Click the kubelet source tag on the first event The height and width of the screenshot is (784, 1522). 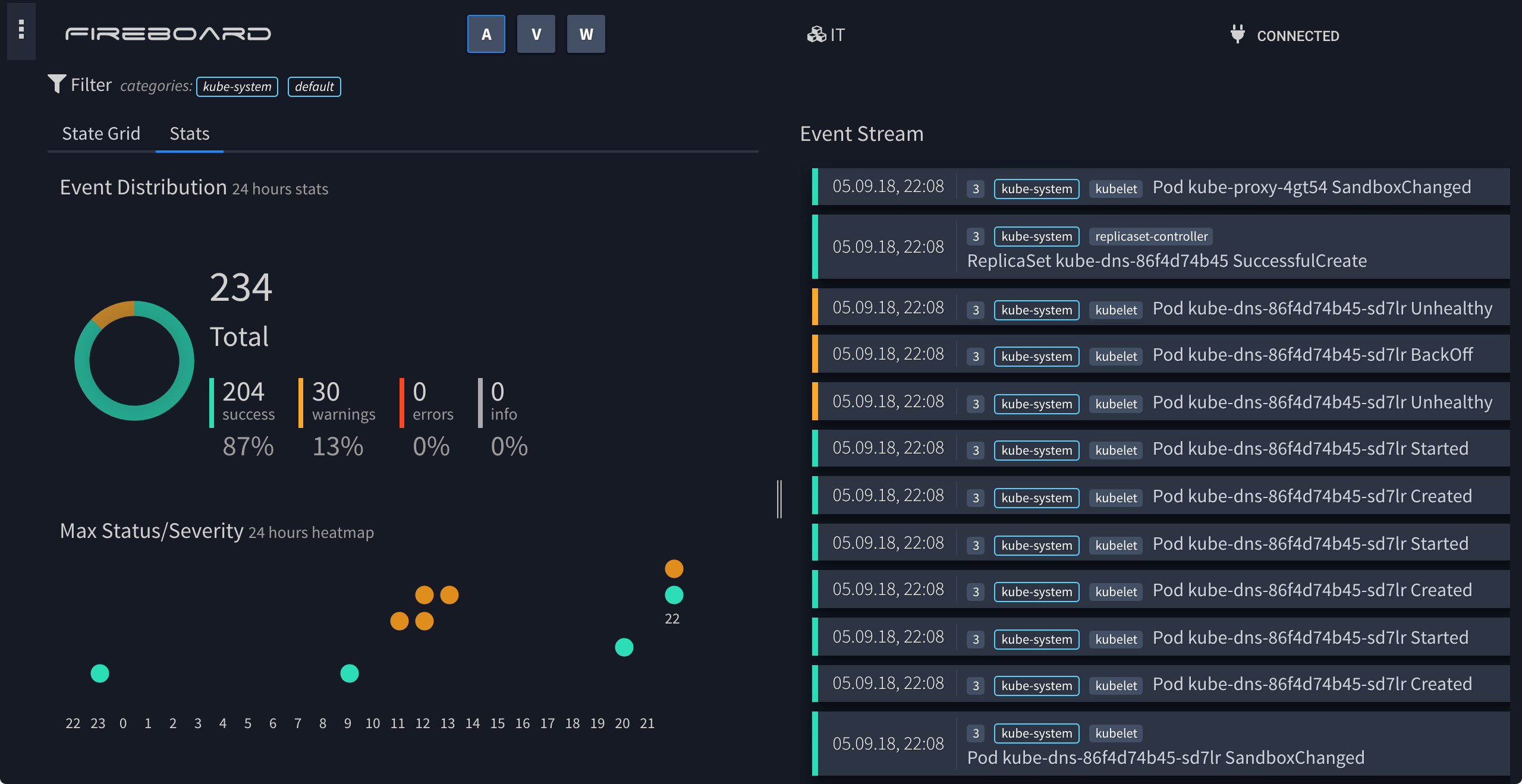pyautogui.click(x=1115, y=188)
